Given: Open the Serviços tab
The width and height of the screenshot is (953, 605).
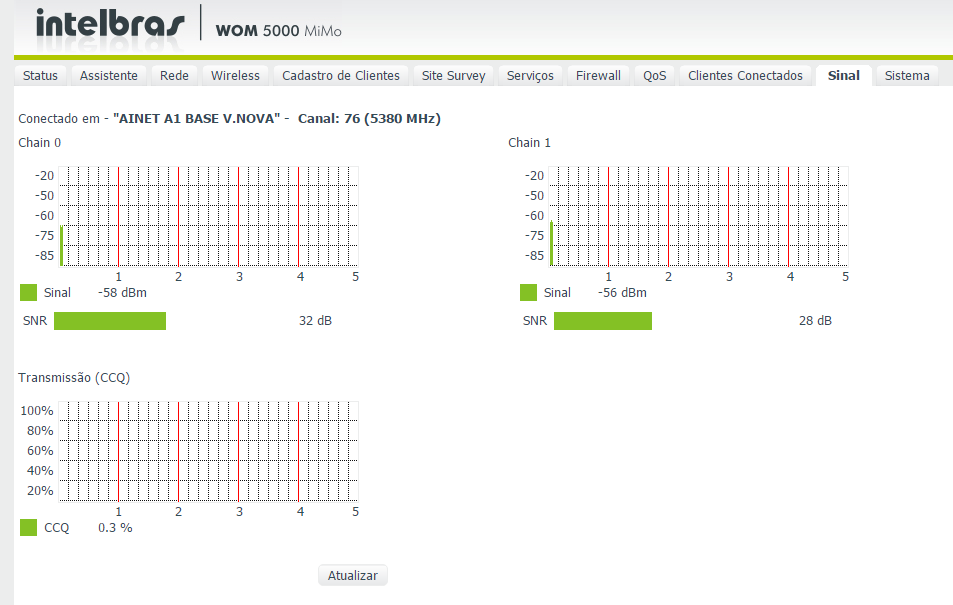Looking at the screenshot, I should 530,75.
